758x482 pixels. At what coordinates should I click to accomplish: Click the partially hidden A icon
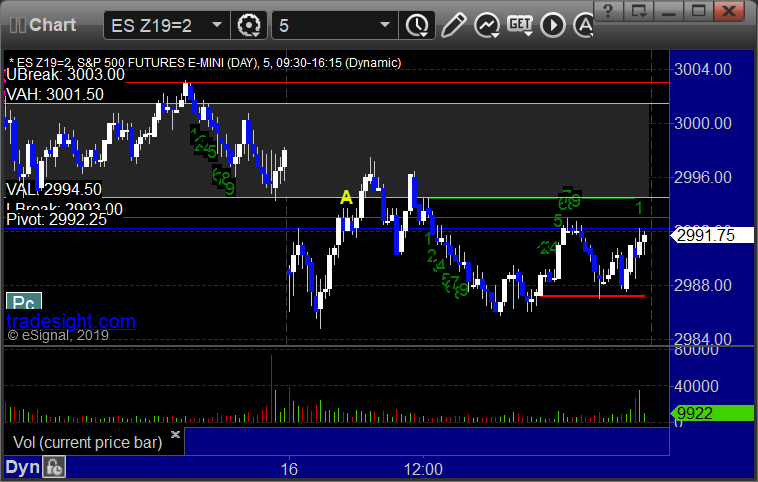coord(583,25)
